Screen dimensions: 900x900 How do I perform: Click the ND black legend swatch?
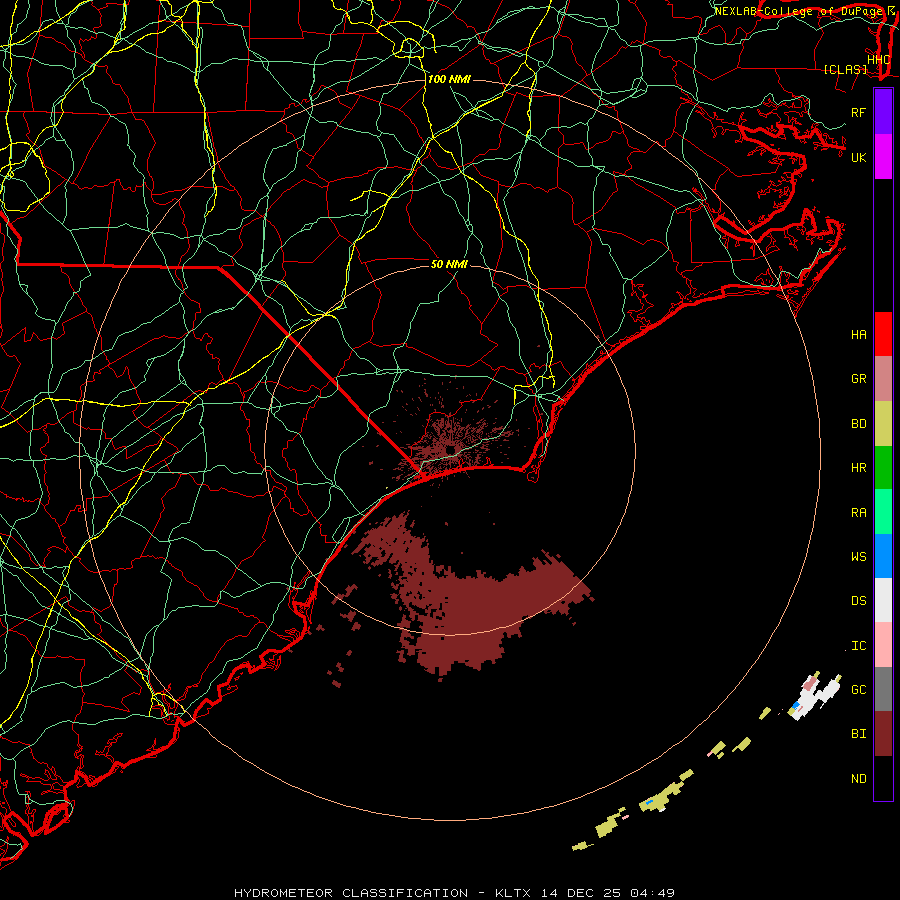[883, 778]
